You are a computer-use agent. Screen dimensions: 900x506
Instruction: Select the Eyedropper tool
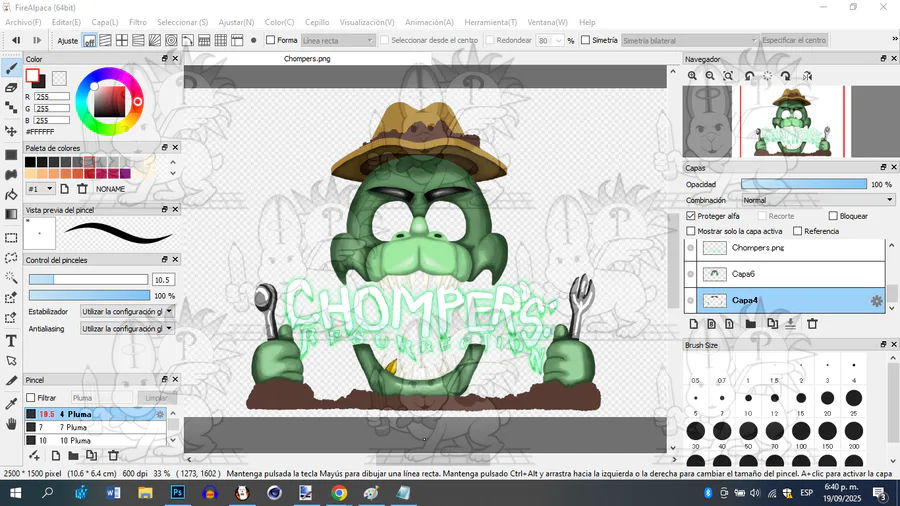pyautogui.click(x=11, y=404)
